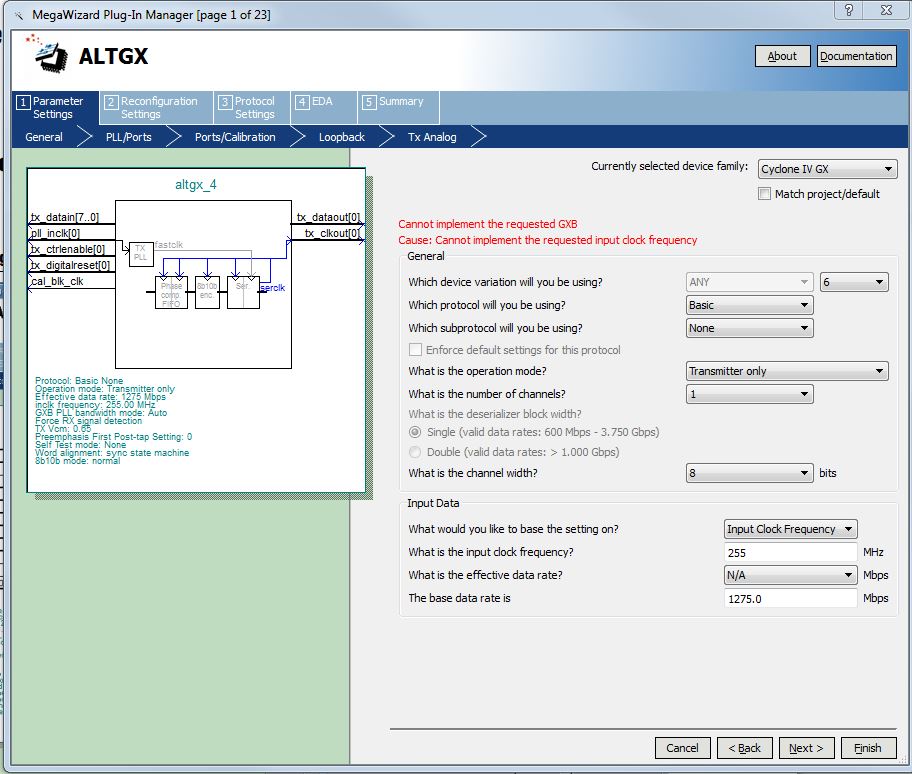Switch to Reconfiguration Settings tab
912x774 pixels.
156,108
